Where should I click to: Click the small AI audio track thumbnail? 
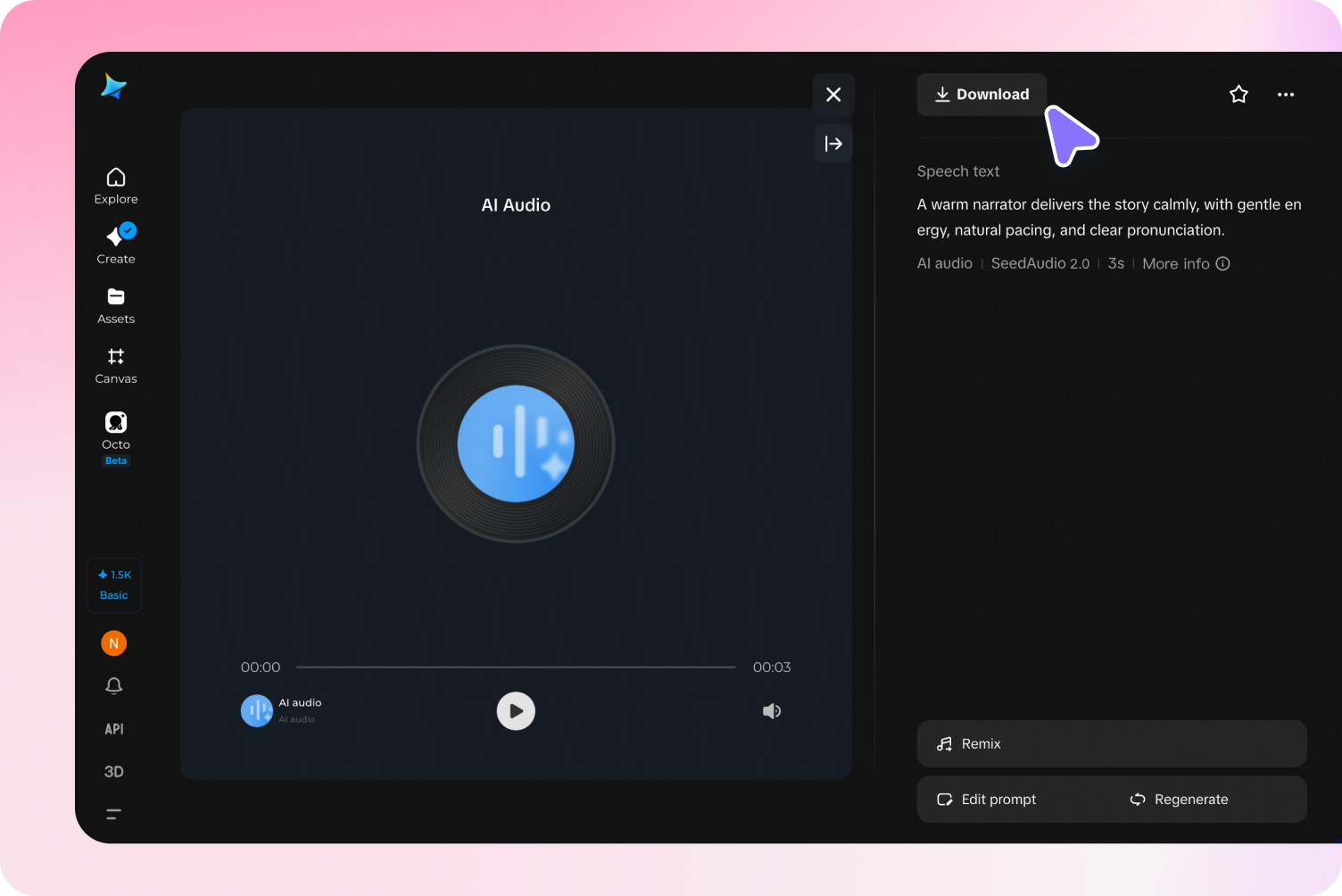tap(257, 711)
